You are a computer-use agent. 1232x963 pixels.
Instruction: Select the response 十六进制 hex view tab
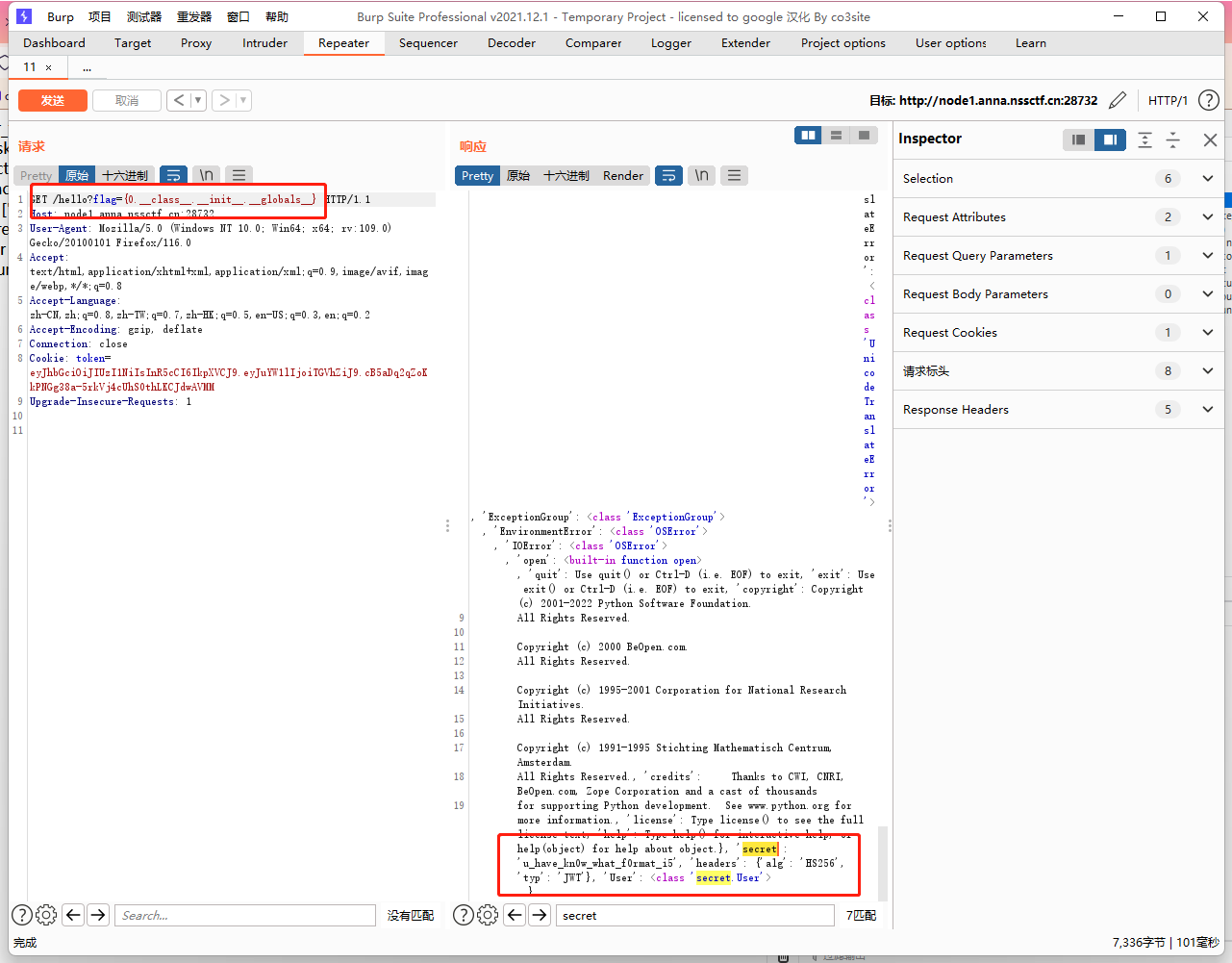tap(566, 175)
